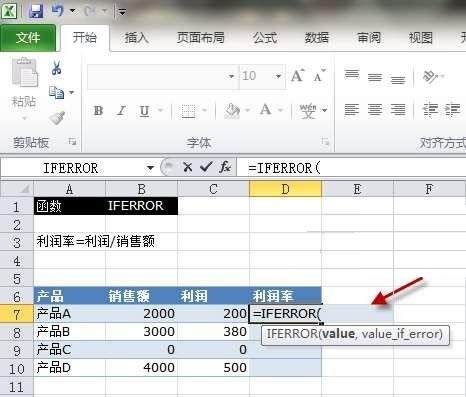
Task: Click the Cut scissors icon
Action: (x=56, y=68)
